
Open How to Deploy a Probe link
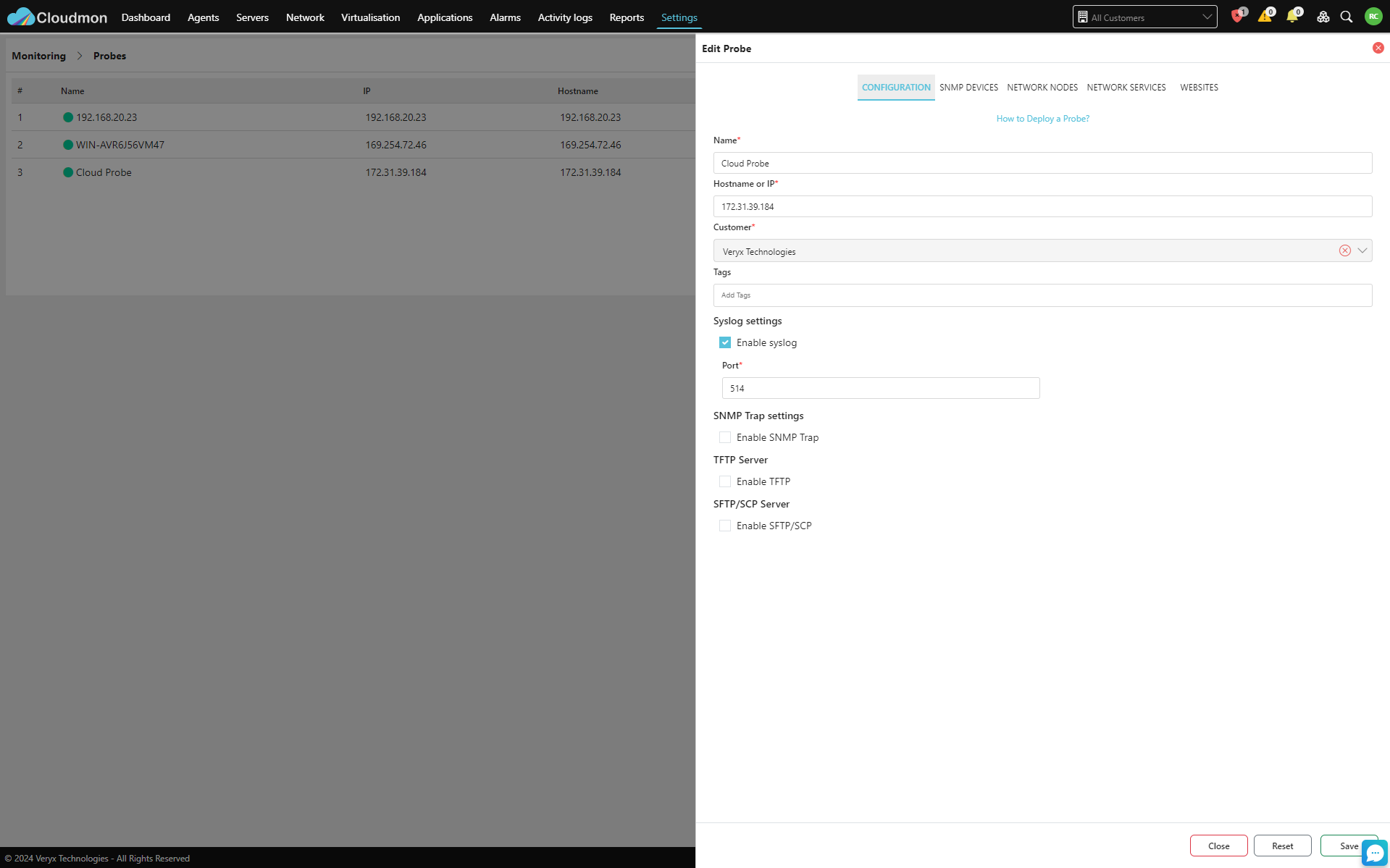click(x=1042, y=119)
